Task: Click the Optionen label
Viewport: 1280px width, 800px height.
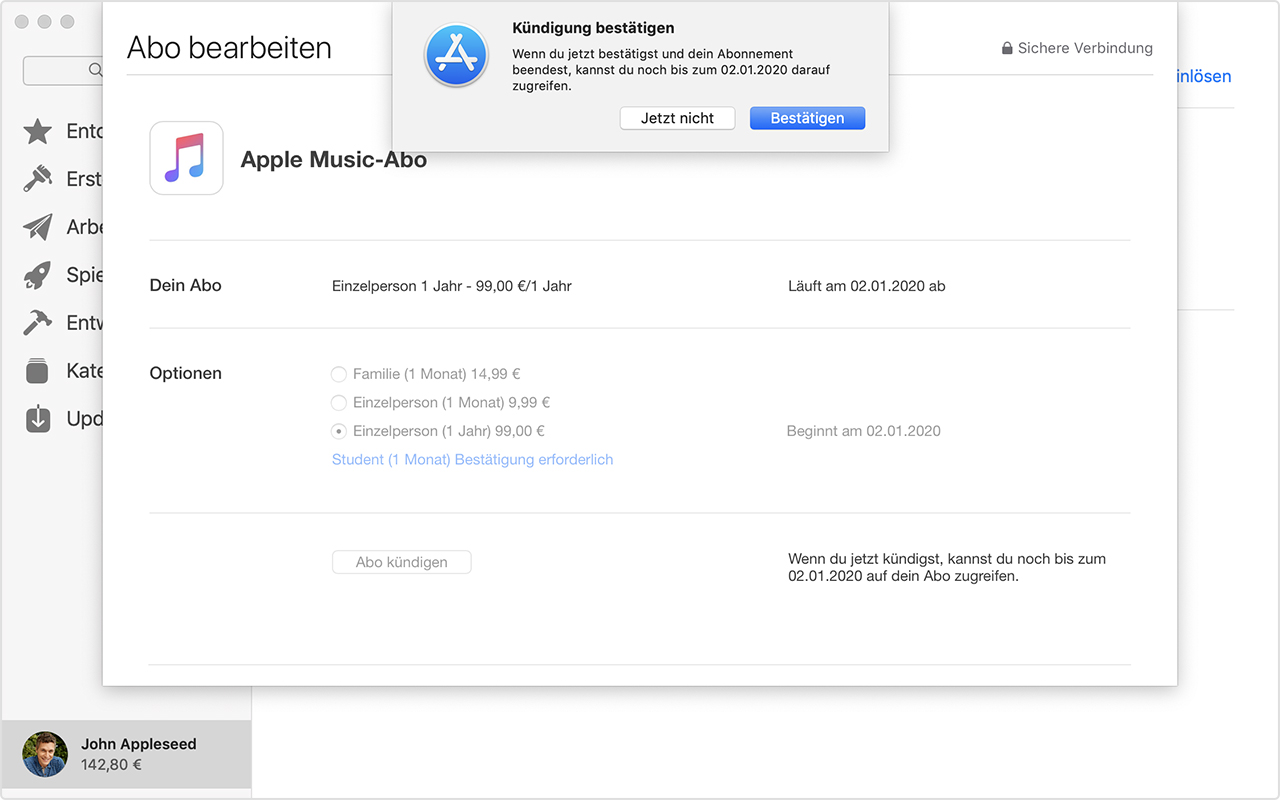Action: click(185, 373)
